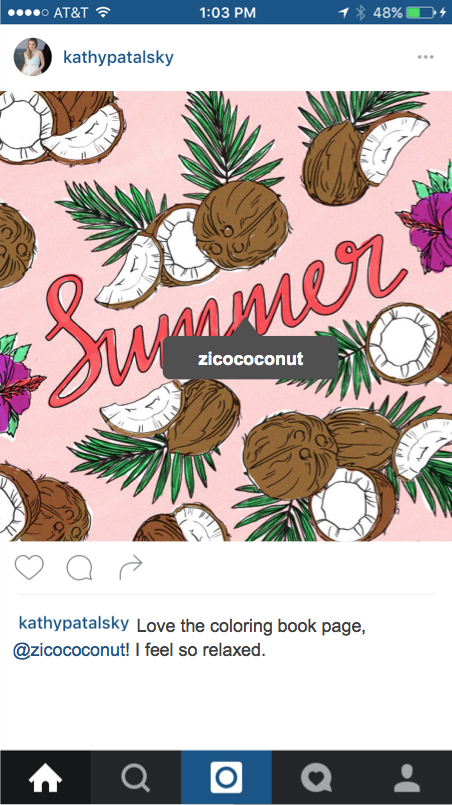Tap the zicococonut photo tag bubble
The width and height of the screenshot is (452, 805).
pos(250,358)
